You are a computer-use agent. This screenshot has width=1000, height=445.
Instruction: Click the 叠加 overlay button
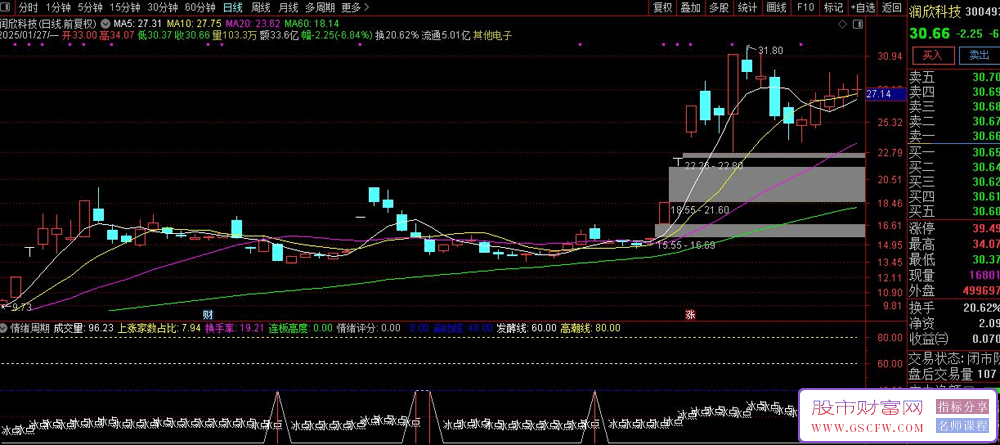coord(690,8)
